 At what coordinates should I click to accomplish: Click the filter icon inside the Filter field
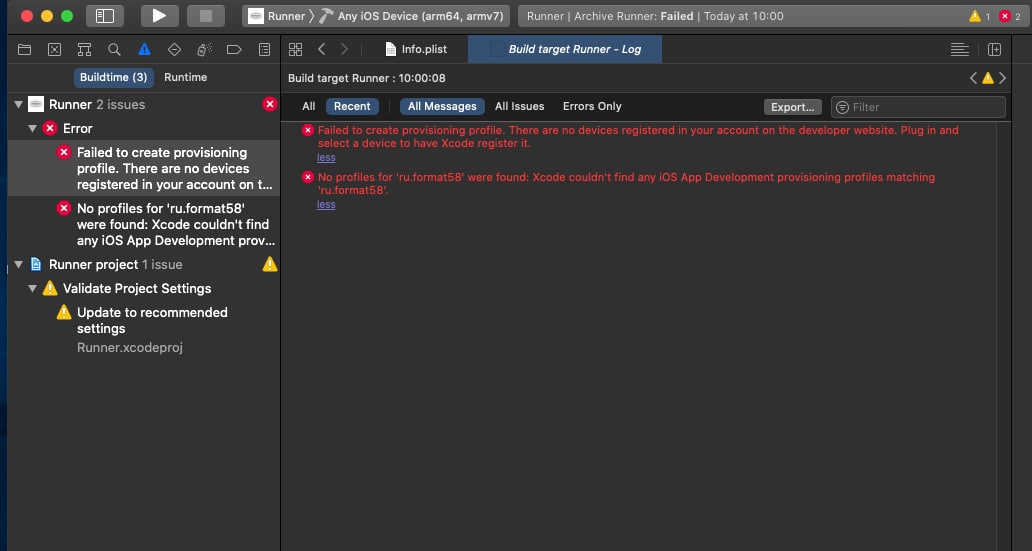pyautogui.click(x=842, y=107)
